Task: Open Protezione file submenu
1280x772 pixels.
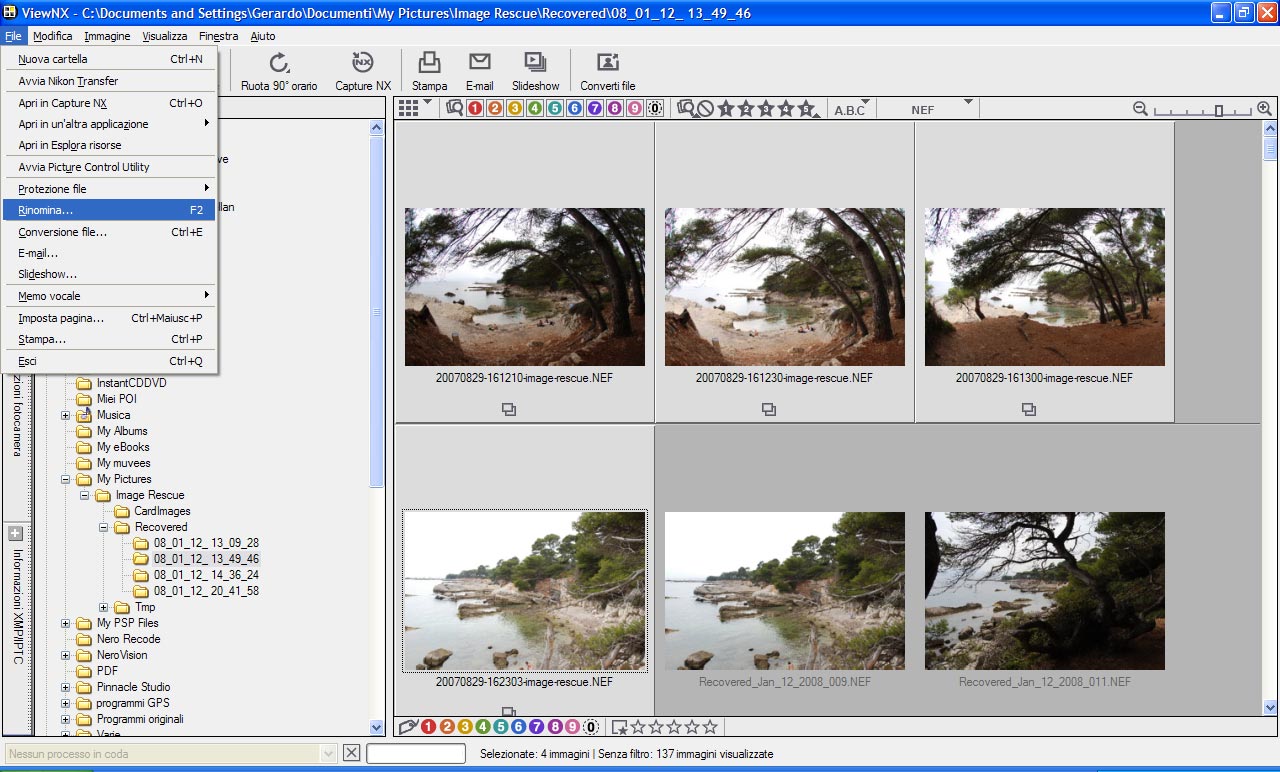Action: pos(109,189)
